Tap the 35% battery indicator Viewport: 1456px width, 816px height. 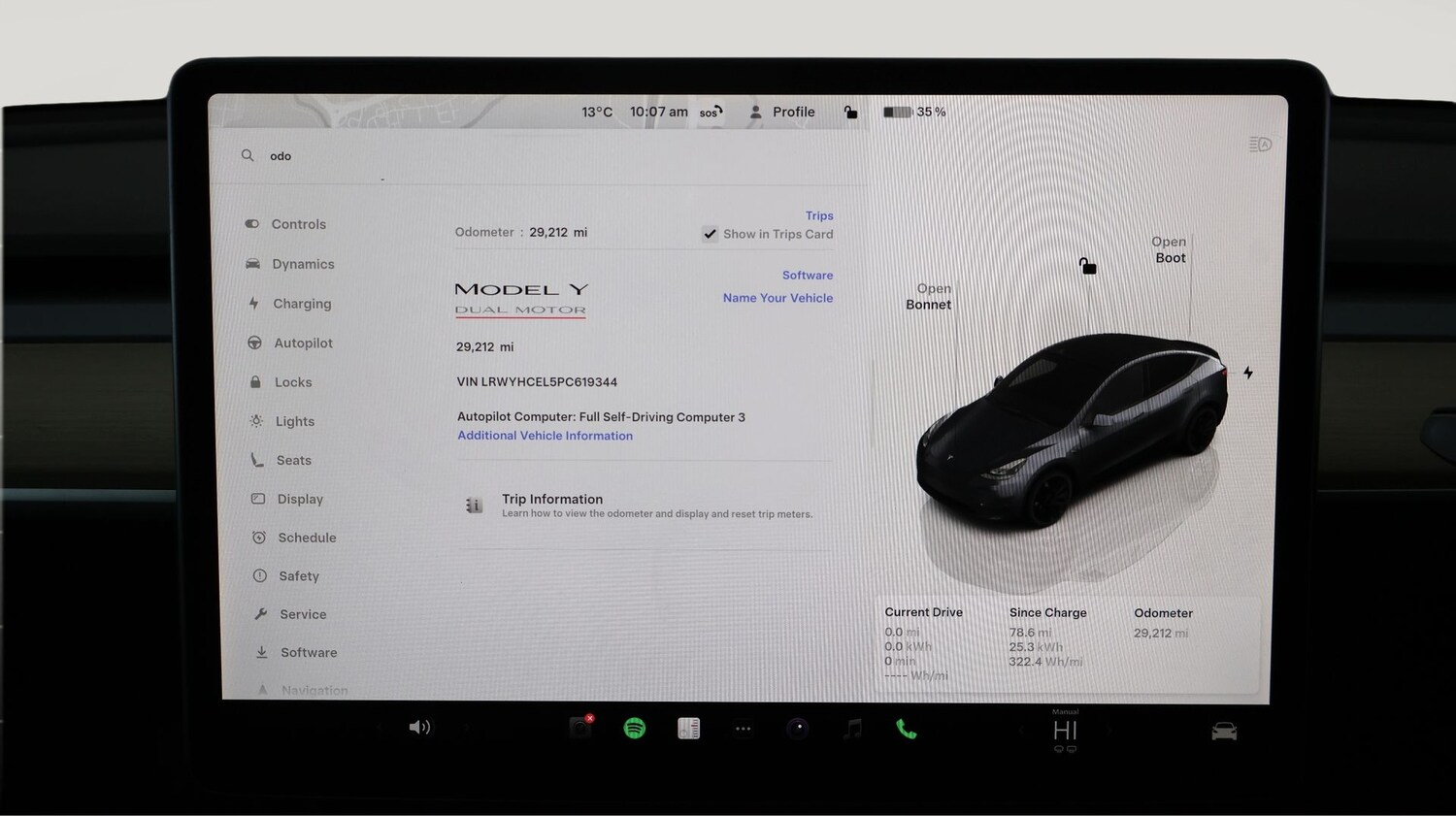pyautogui.click(x=913, y=112)
